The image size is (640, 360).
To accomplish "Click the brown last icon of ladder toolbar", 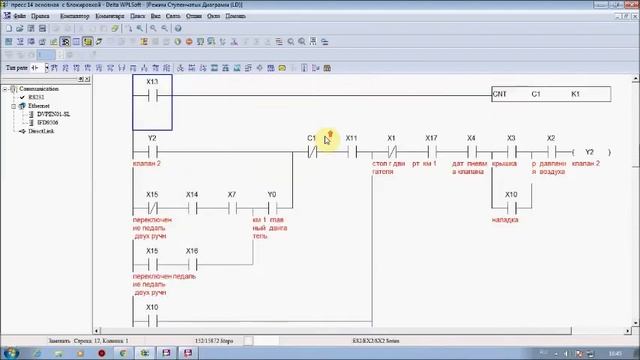I will (x=327, y=68).
